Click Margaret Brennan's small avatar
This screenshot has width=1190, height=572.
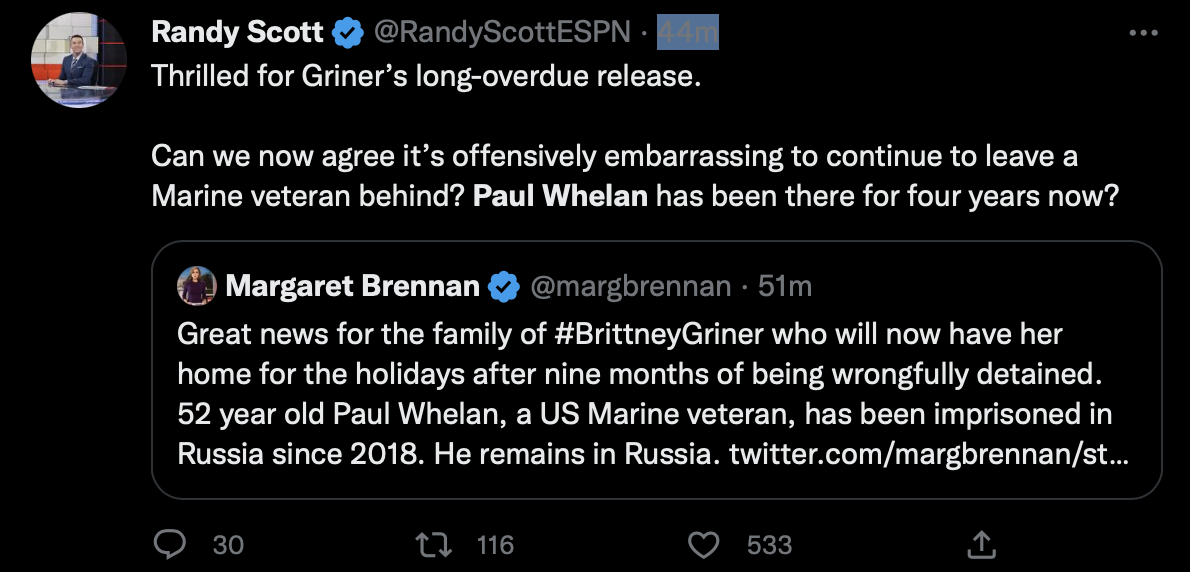click(x=197, y=287)
